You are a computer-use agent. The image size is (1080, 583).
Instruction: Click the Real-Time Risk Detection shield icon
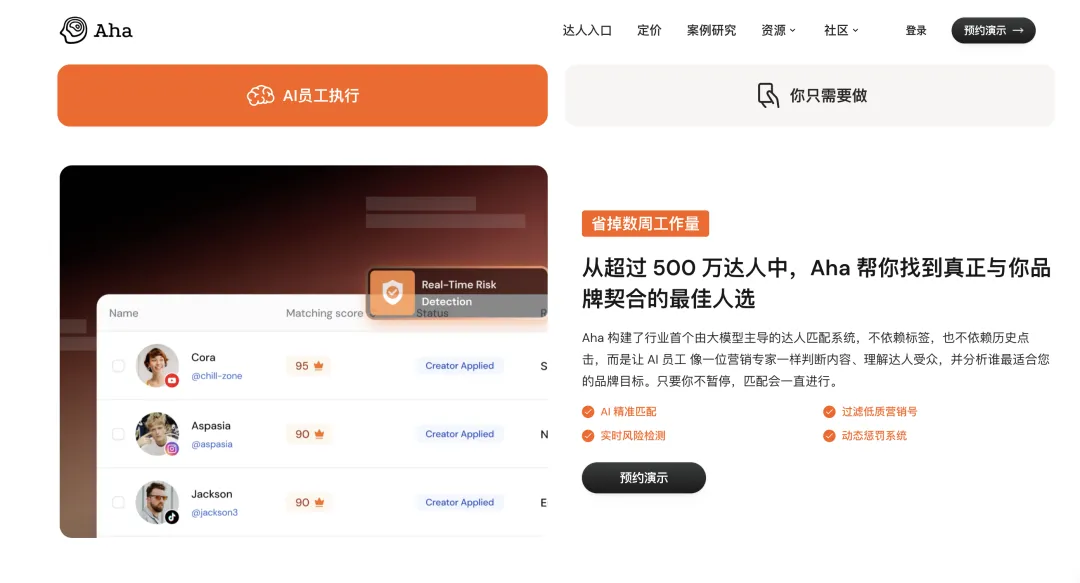[393, 293]
